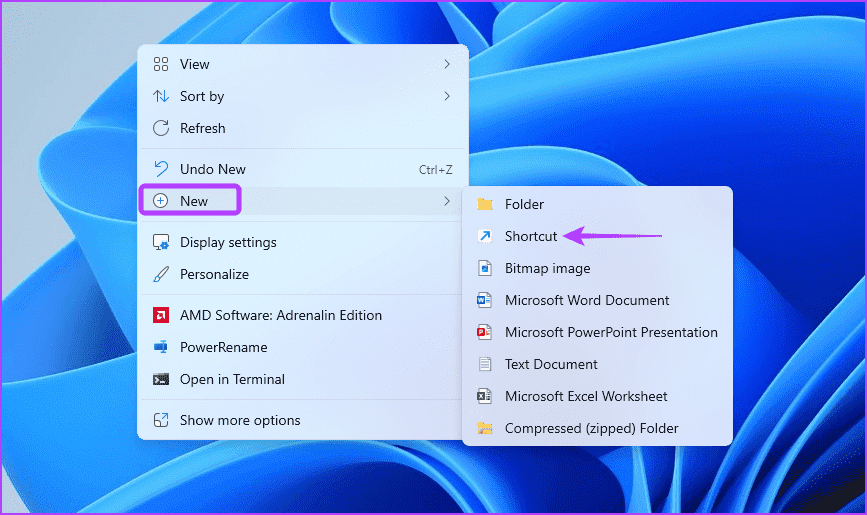Click the Word document icon
The width and height of the screenshot is (867, 515).
(484, 300)
